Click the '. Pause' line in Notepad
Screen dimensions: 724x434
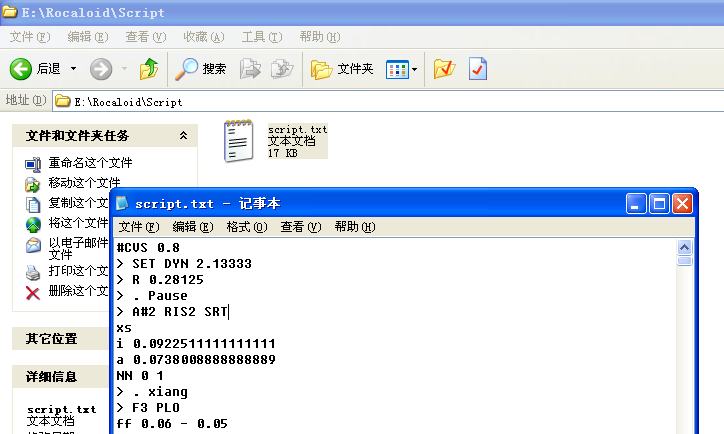[x=152, y=295]
